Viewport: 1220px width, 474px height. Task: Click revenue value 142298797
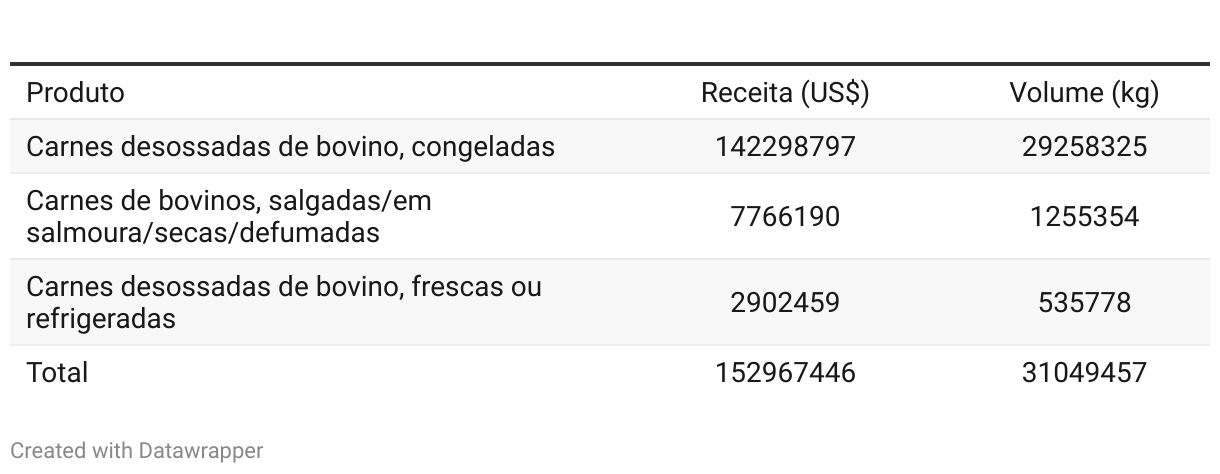tap(785, 147)
